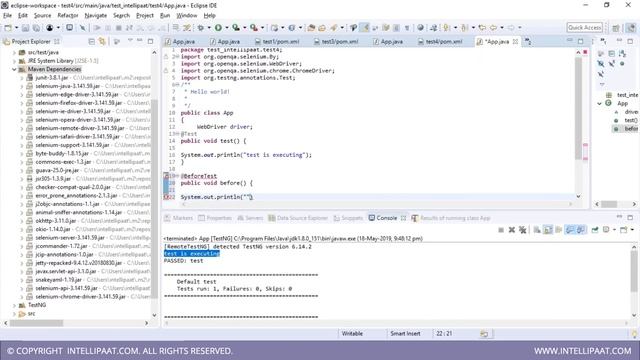This screenshot has height=360, width=640.
Task: Toggle Show Console on standard out change
Action: 569,230
